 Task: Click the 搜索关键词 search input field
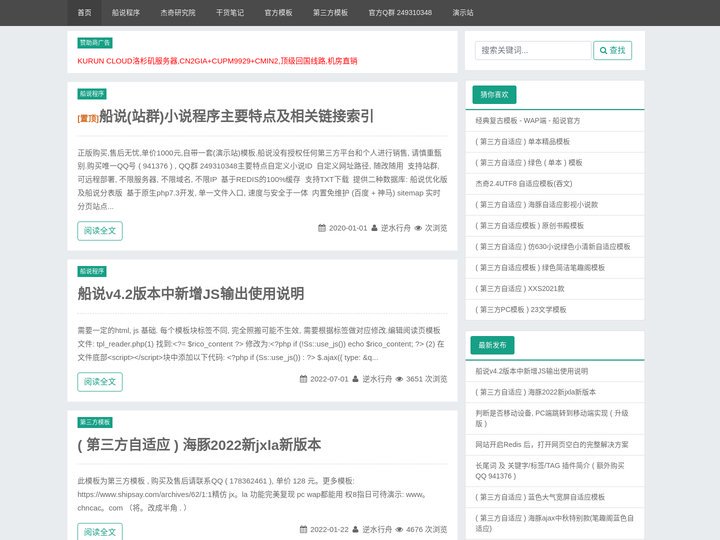coord(533,51)
